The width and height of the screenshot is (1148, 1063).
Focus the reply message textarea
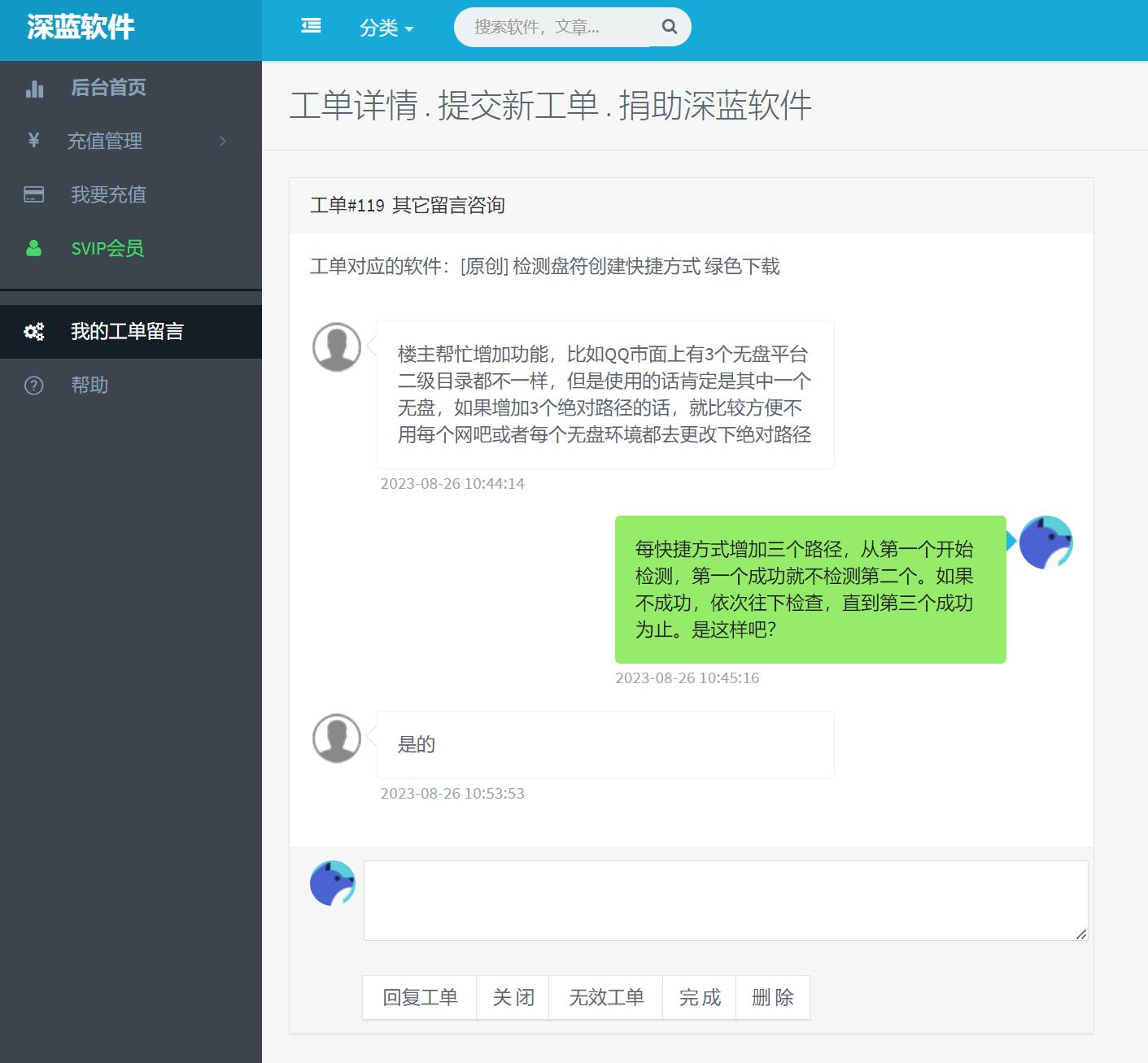click(726, 900)
